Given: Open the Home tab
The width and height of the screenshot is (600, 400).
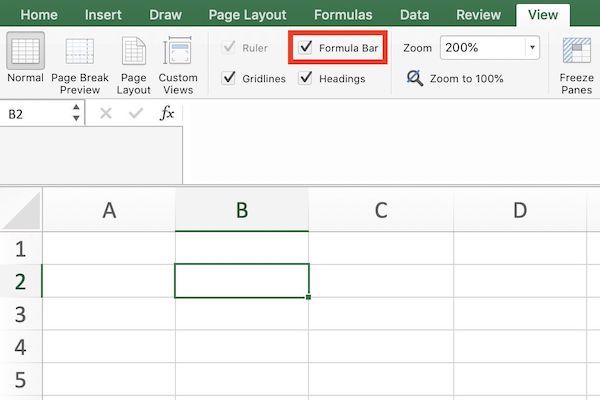Looking at the screenshot, I should (39, 15).
